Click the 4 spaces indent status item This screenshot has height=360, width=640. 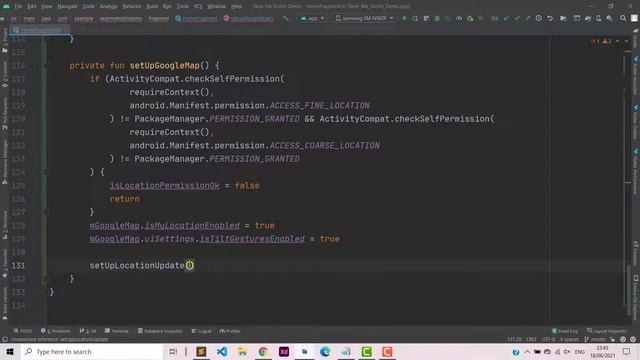tap(569, 339)
